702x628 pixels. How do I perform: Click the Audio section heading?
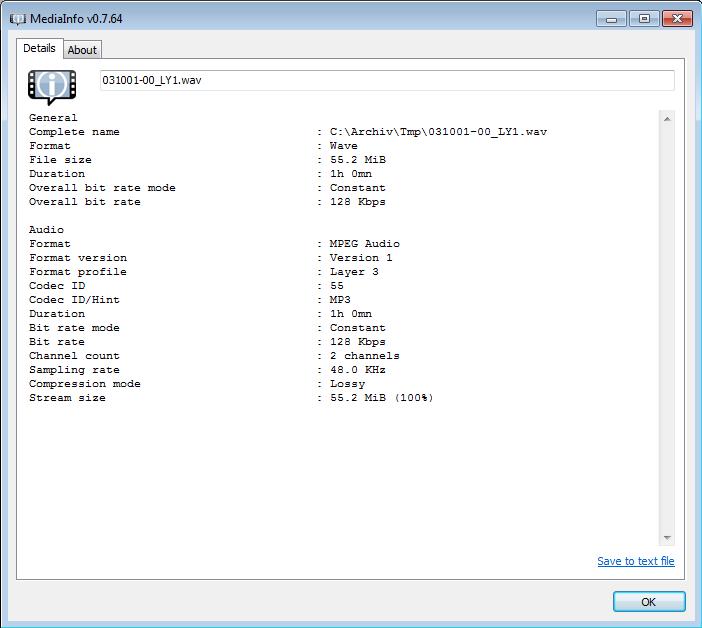(46, 230)
